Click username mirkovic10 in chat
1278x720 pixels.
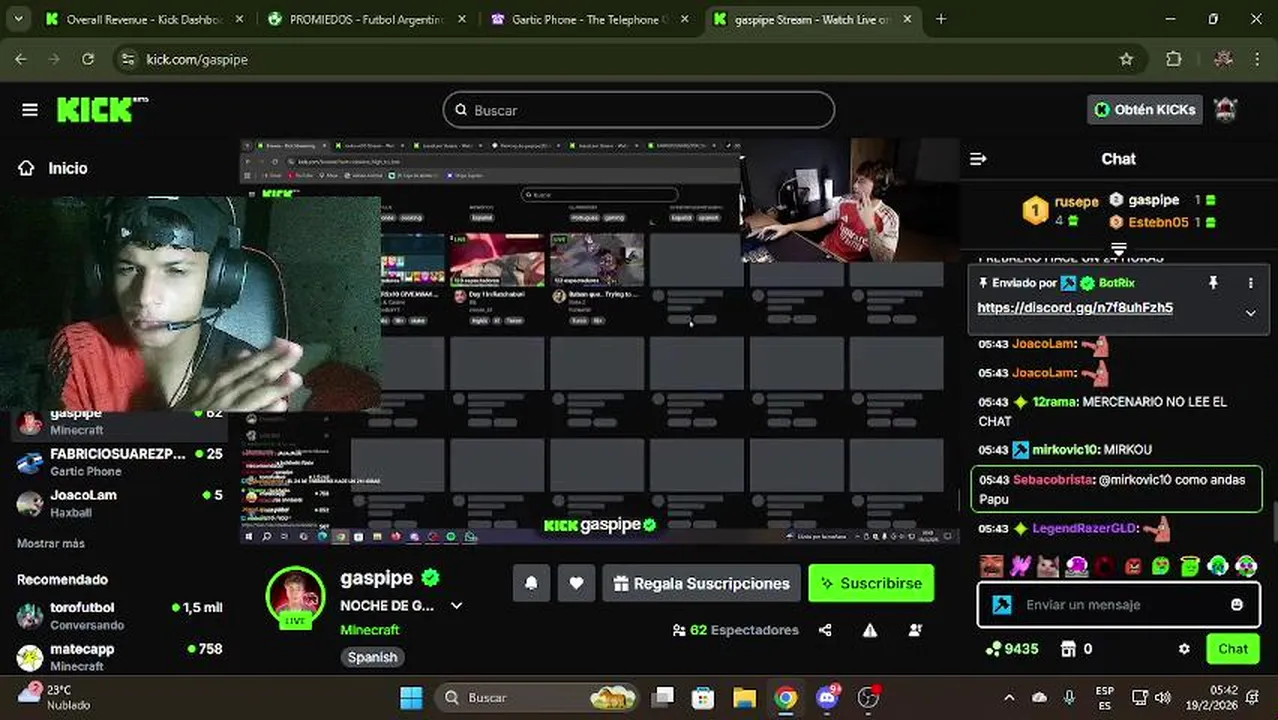coord(1064,449)
